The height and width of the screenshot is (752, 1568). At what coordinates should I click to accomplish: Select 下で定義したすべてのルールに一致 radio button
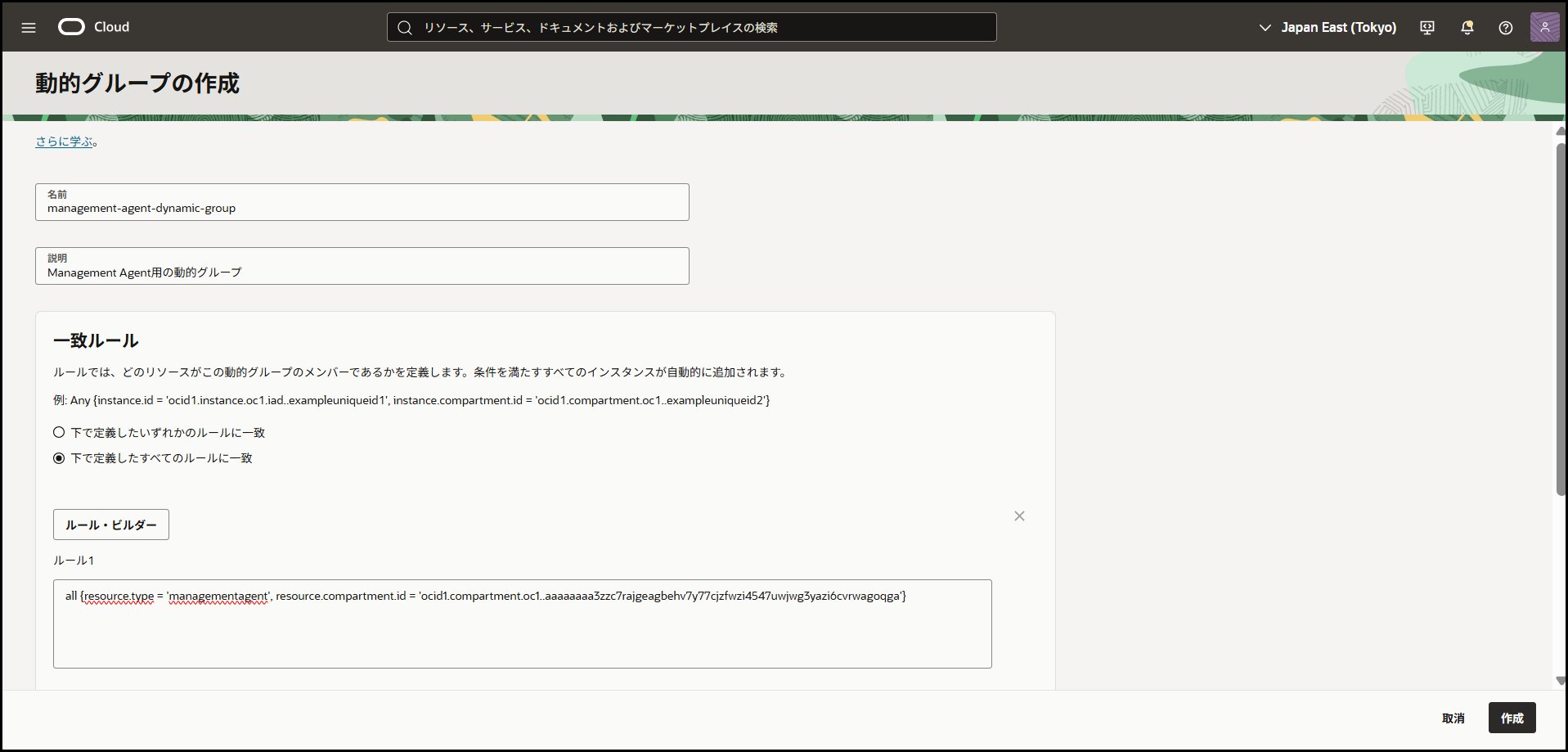59,458
